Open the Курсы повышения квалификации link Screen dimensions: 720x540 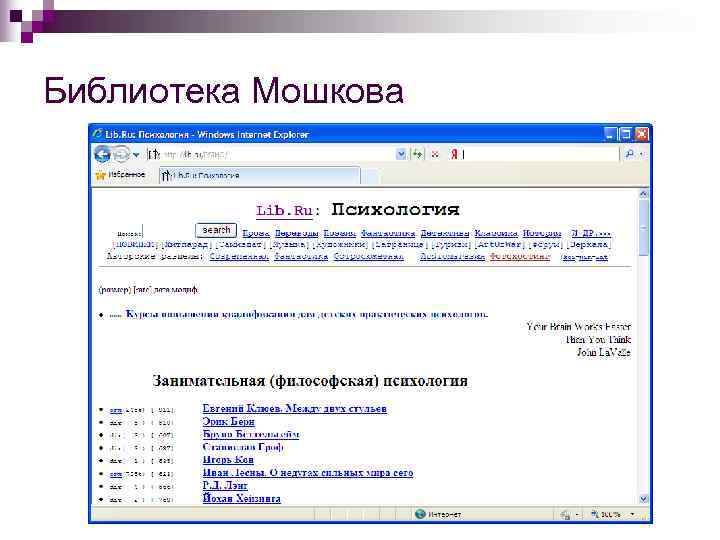click(307, 314)
